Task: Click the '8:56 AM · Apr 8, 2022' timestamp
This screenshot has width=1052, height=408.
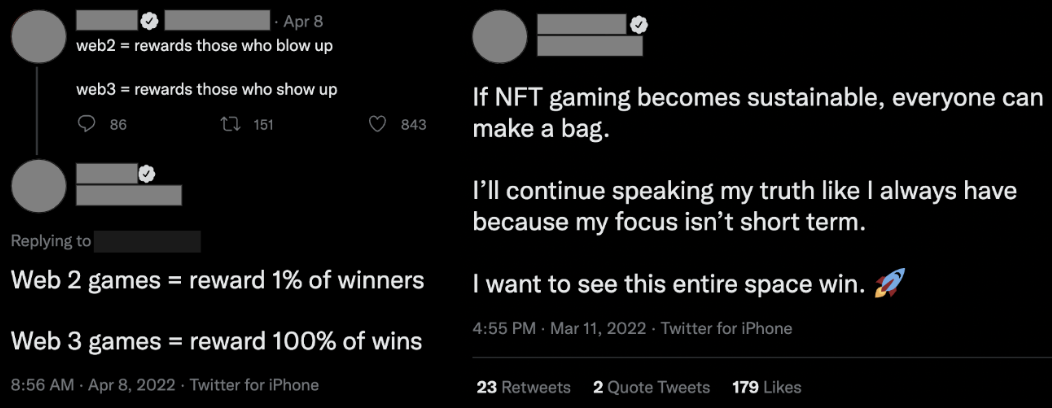Action: 93,385
